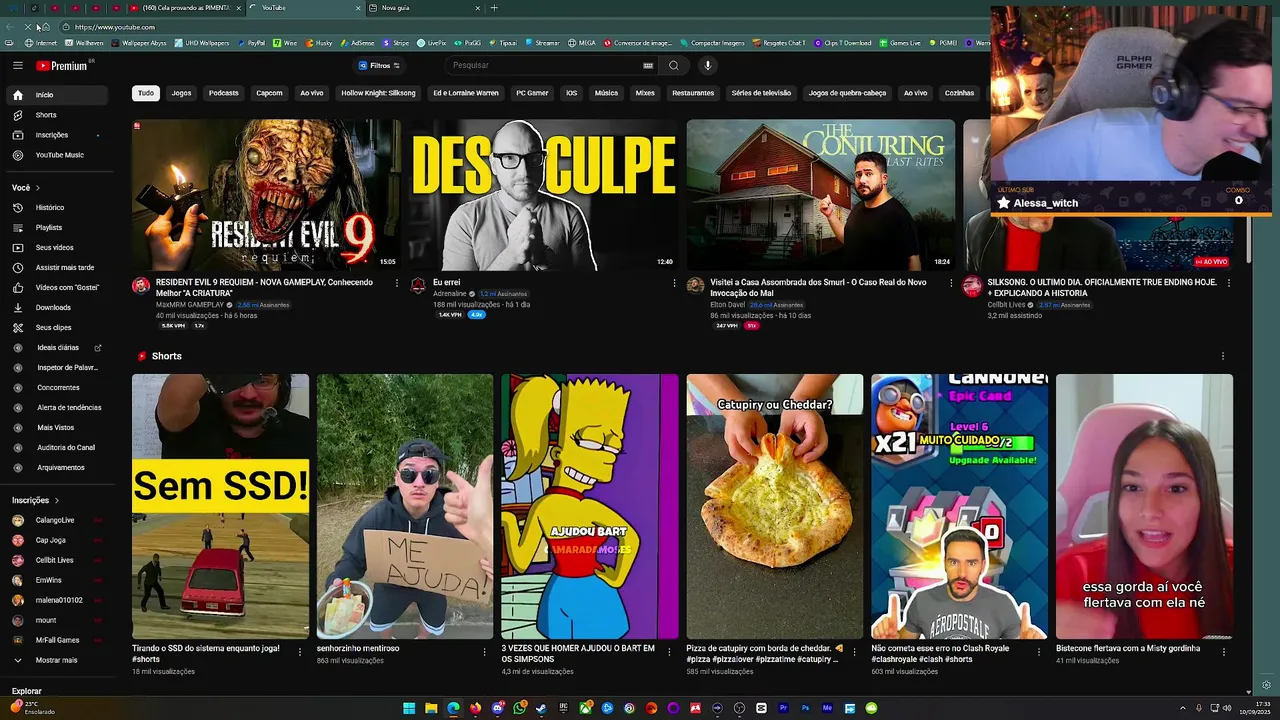Viewport: 1280px width, 720px height.
Task: Open Steam from the taskbar
Action: coord(541,708)
